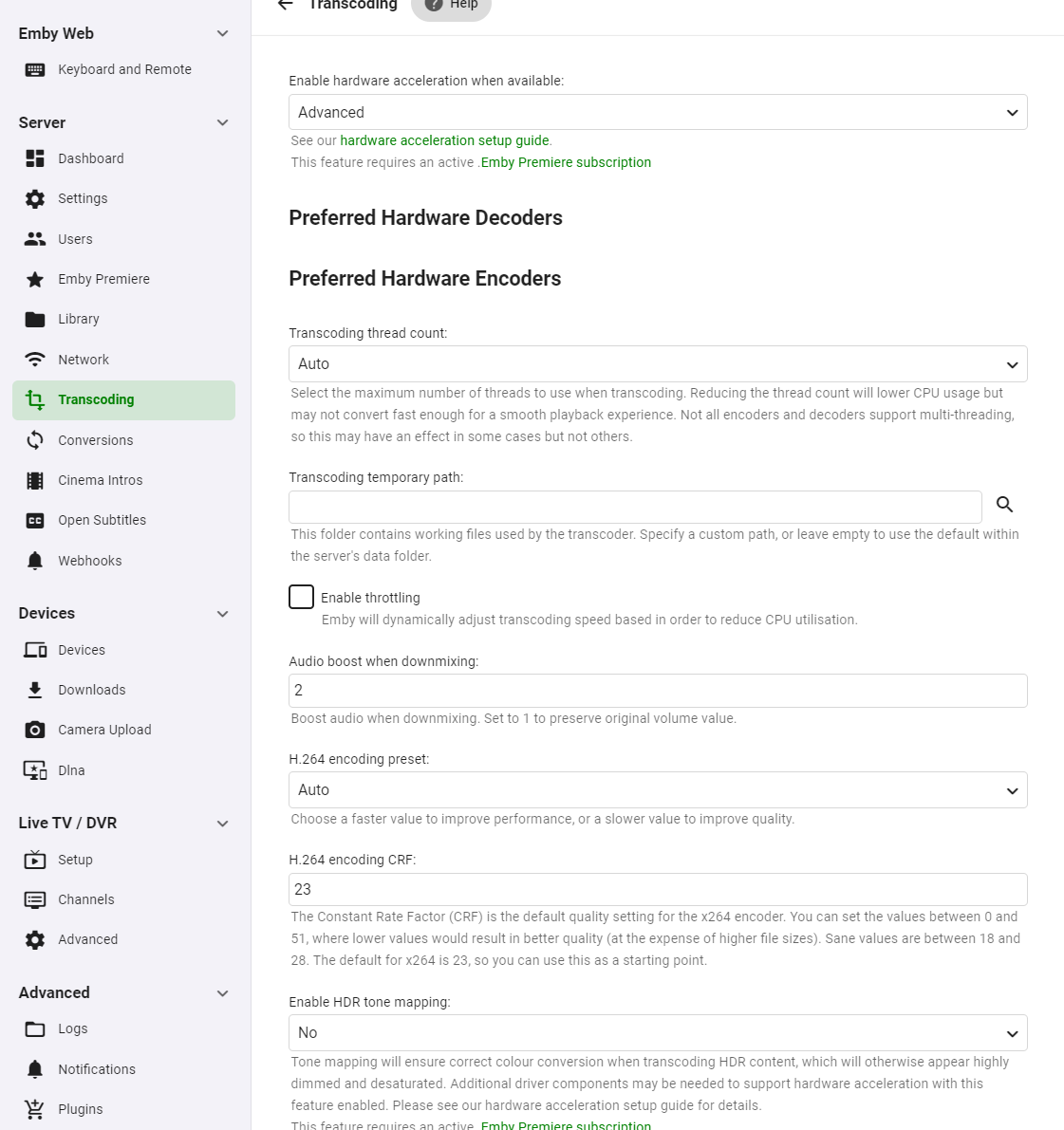Collapse the Server sidebar section

pyautogui.click(x=223, y=122)
